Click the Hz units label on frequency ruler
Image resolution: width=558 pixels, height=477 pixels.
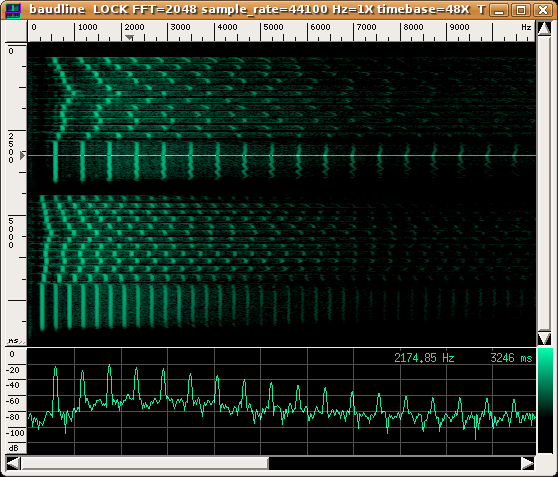526,27
